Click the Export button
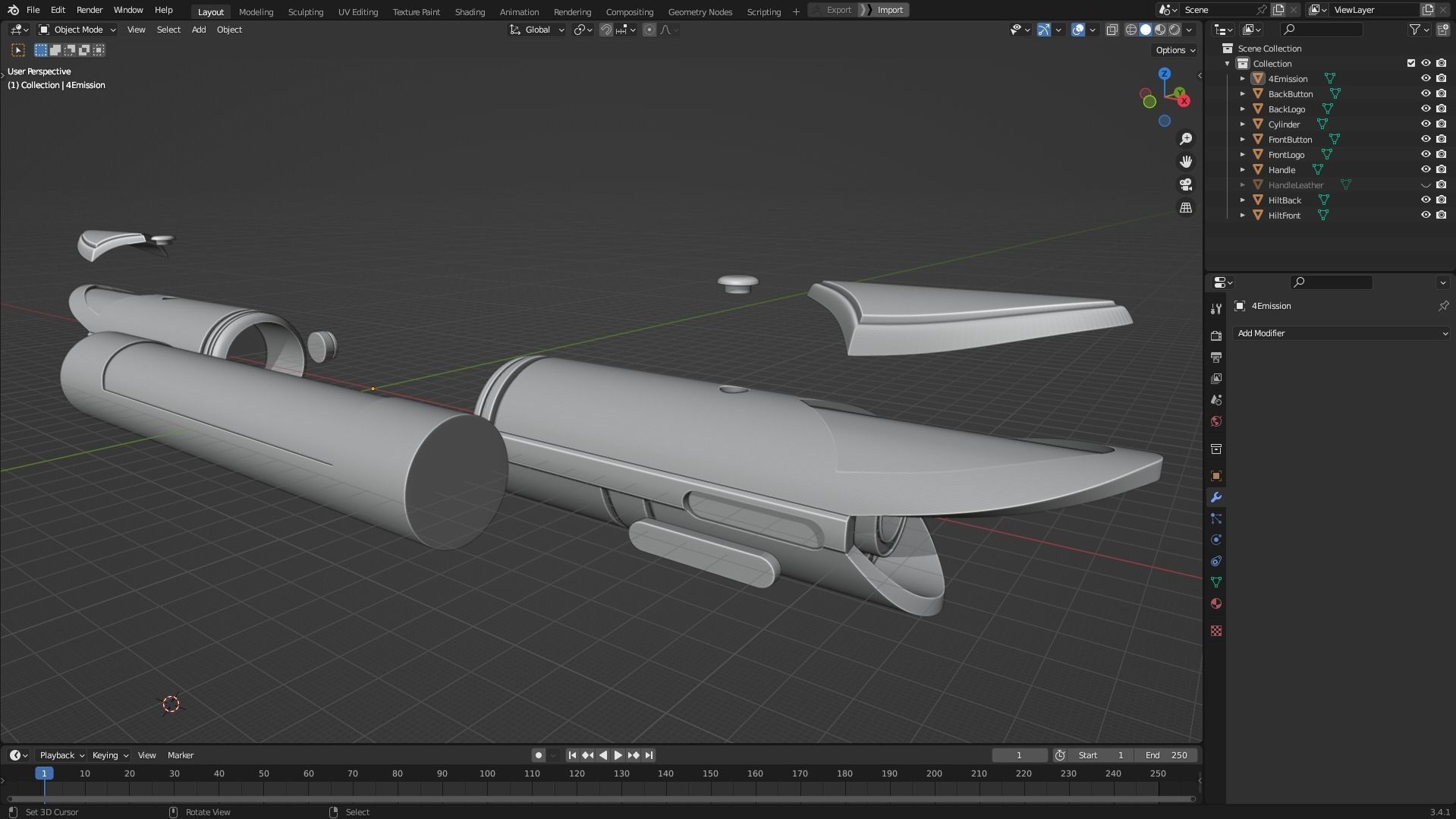This screenshot has height=819, width=1456. coord(833,10)
